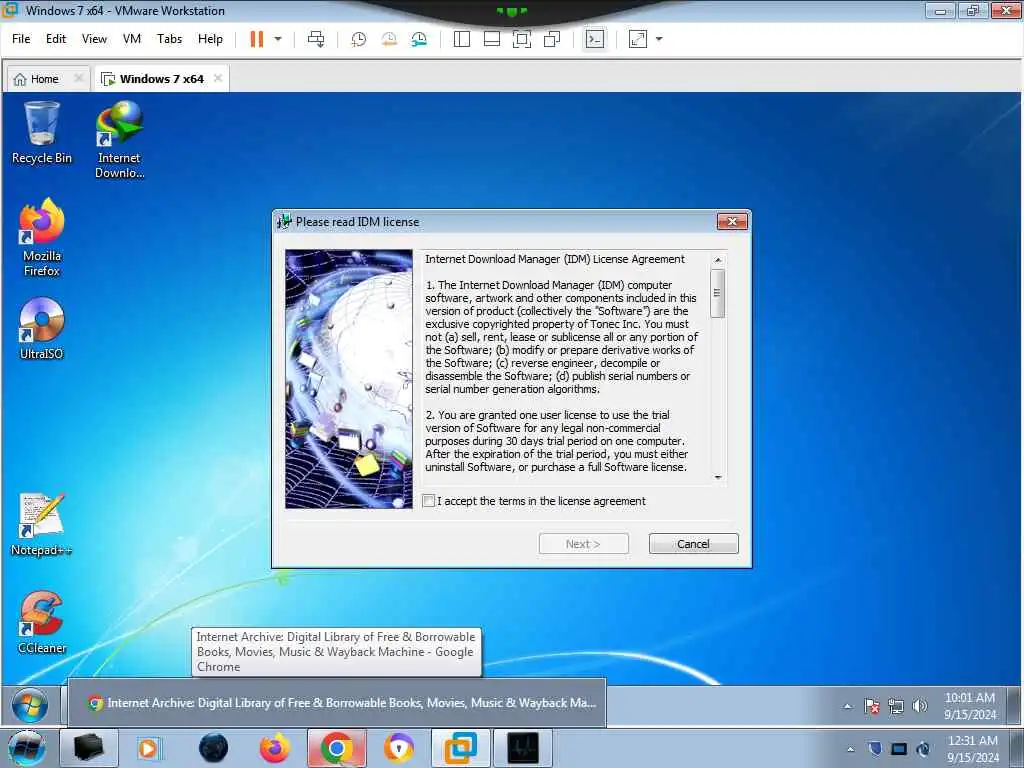
Task: Click the license text scroll-up arrow
Action: [x=718, y=260]
